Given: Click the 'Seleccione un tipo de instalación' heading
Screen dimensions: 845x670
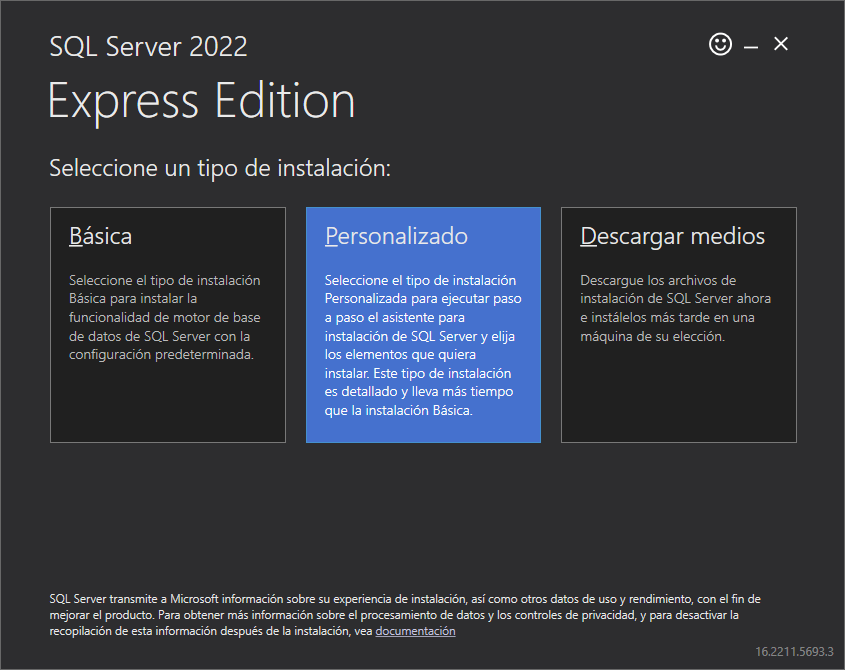Looking at the screenshot, I should point(220,168).
